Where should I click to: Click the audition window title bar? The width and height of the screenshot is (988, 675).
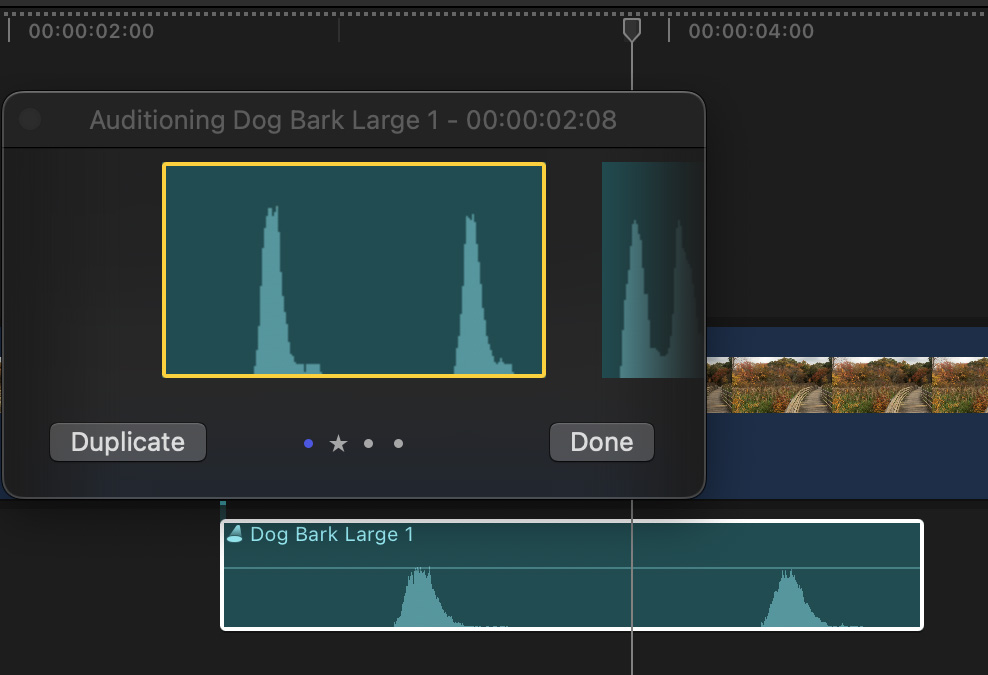pyautogui.click(x=353, y=120)
